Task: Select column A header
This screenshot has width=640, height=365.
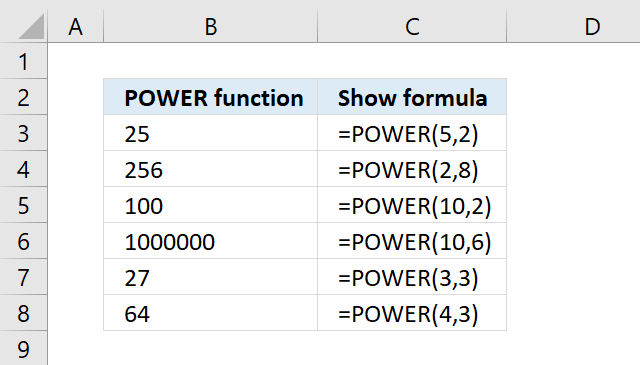Action: tap(76, 26)
